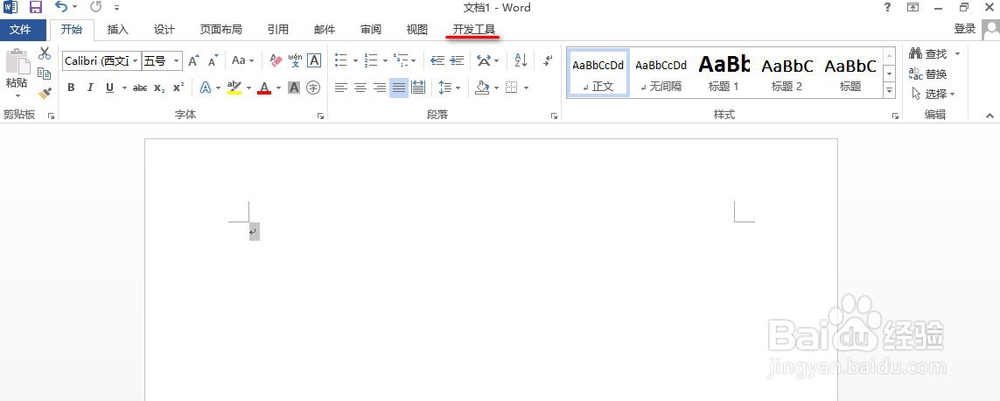
Task: Copy selection using the copy icon
Action: [44, 73]
